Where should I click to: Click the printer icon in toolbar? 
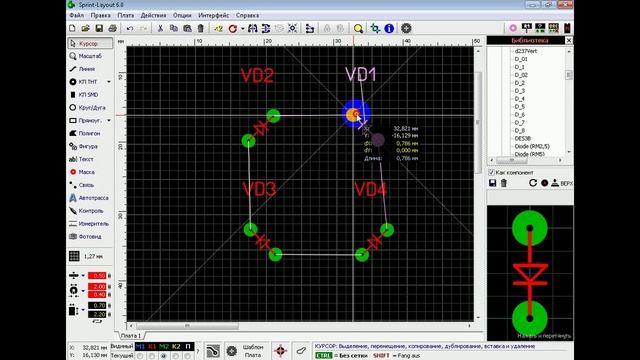tap(113, 28)
